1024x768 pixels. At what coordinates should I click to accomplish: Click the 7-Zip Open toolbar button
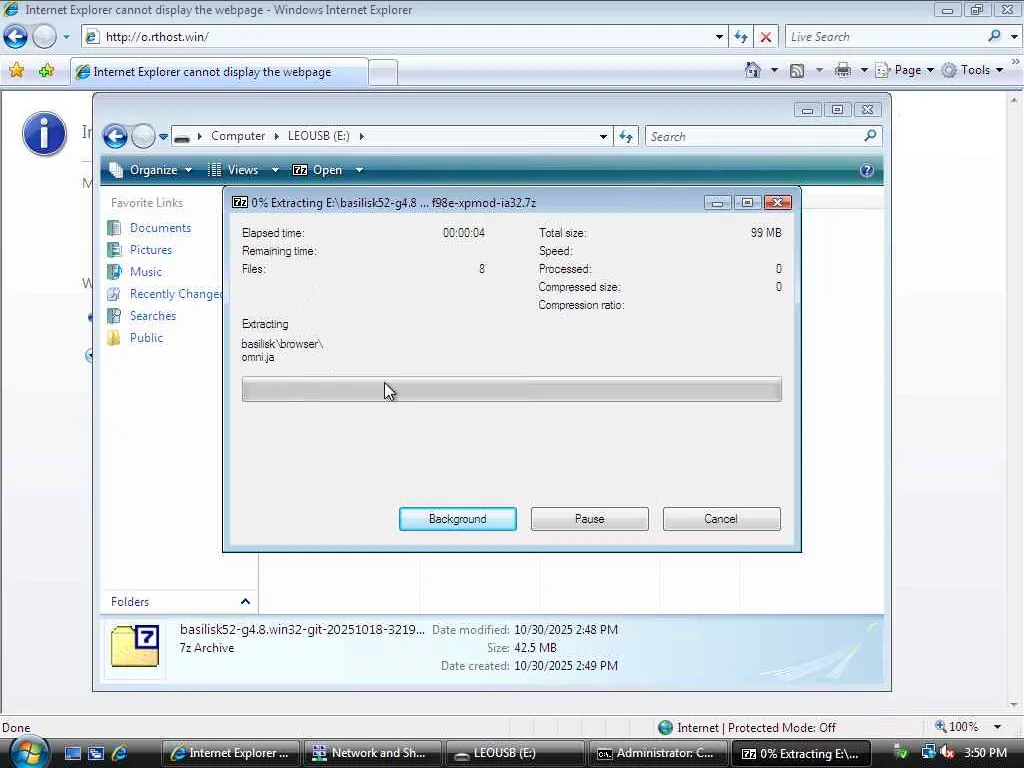317,170
